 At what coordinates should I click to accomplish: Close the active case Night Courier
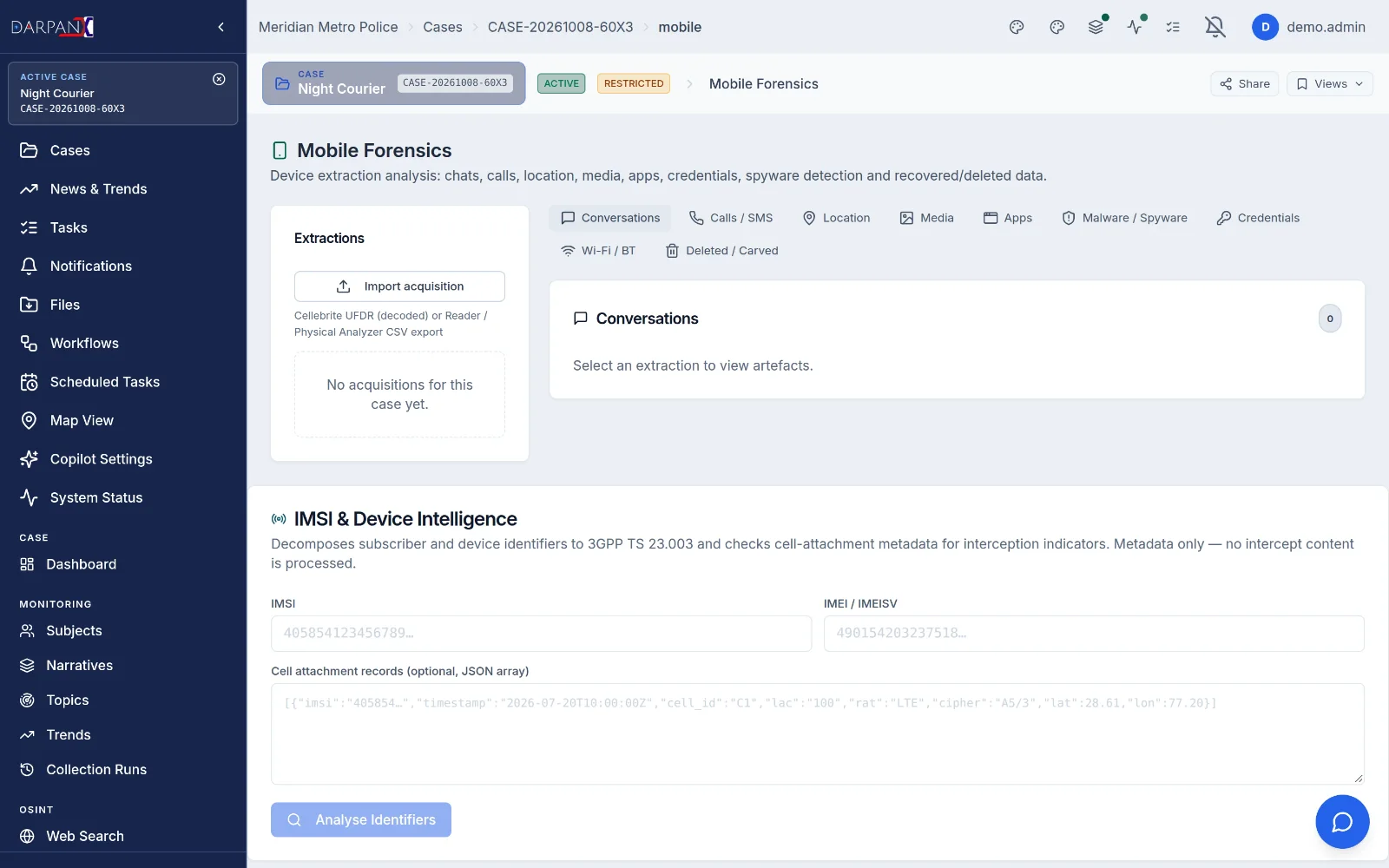tap(219, 79)
